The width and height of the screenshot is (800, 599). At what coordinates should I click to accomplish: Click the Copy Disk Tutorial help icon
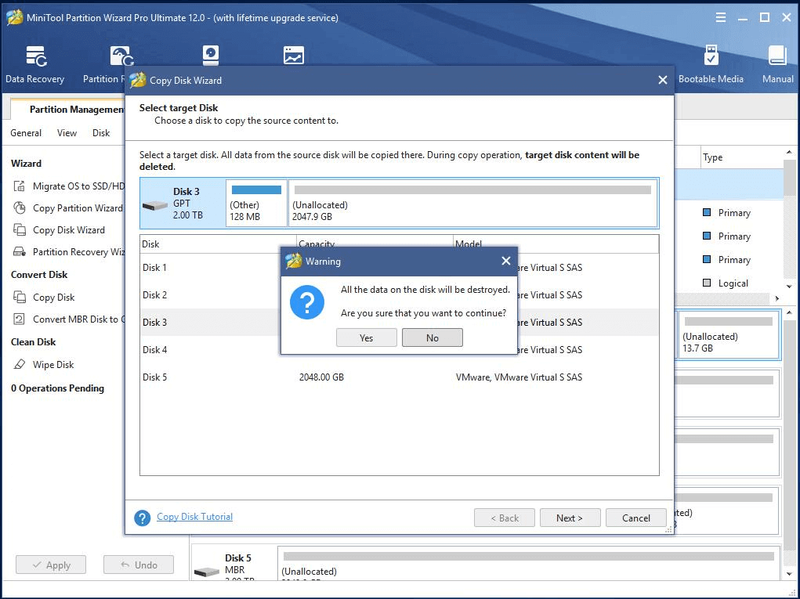tap(142, 518)
